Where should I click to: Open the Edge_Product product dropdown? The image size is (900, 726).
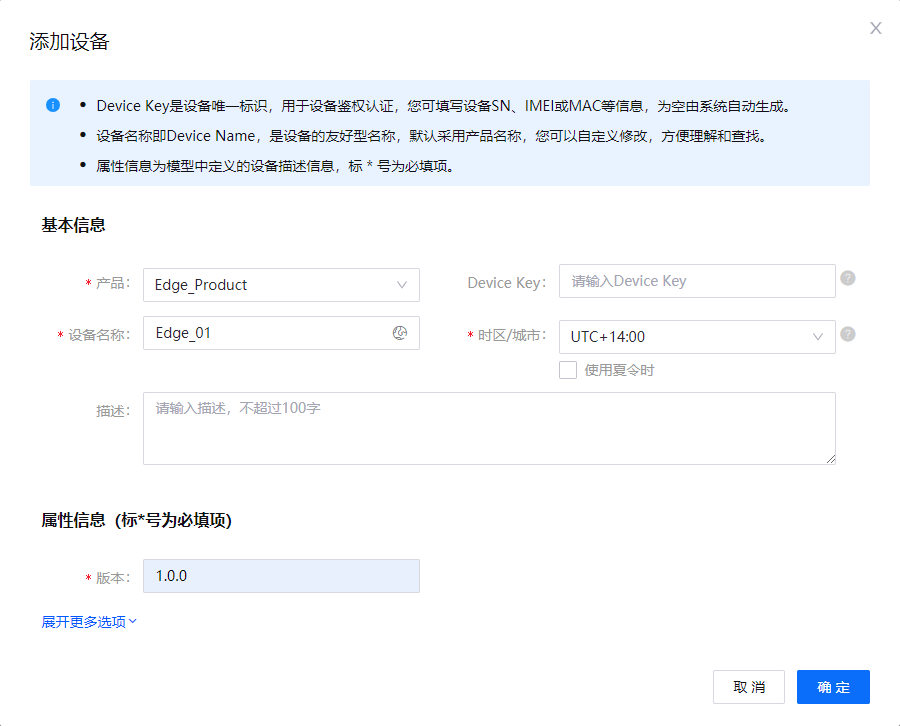[270, 285]
